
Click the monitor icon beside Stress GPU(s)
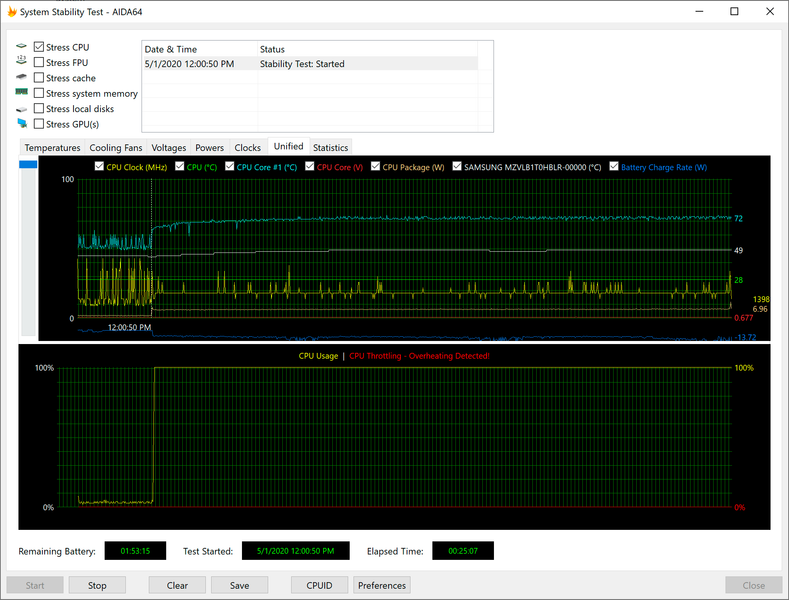[x=22, y=123]
